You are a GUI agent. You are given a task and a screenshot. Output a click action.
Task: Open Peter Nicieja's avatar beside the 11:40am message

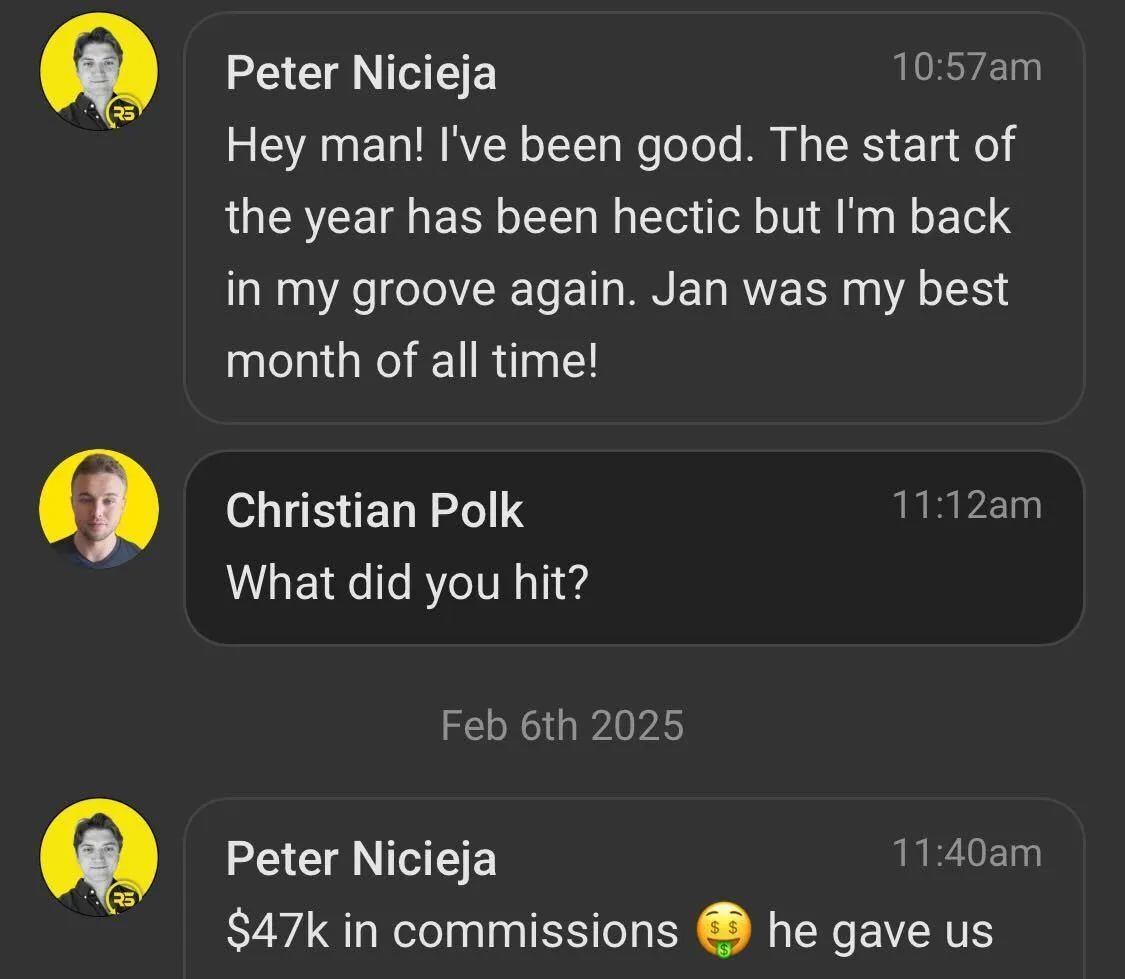(99, 857)
